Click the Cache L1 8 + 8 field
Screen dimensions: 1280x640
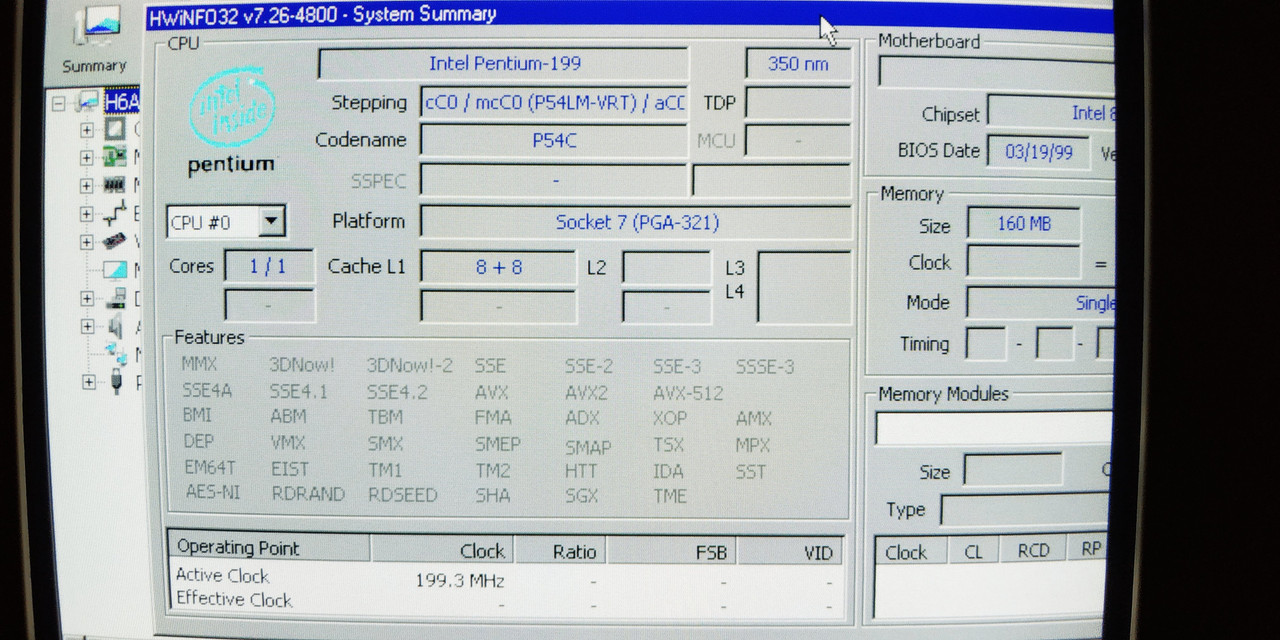498,267
